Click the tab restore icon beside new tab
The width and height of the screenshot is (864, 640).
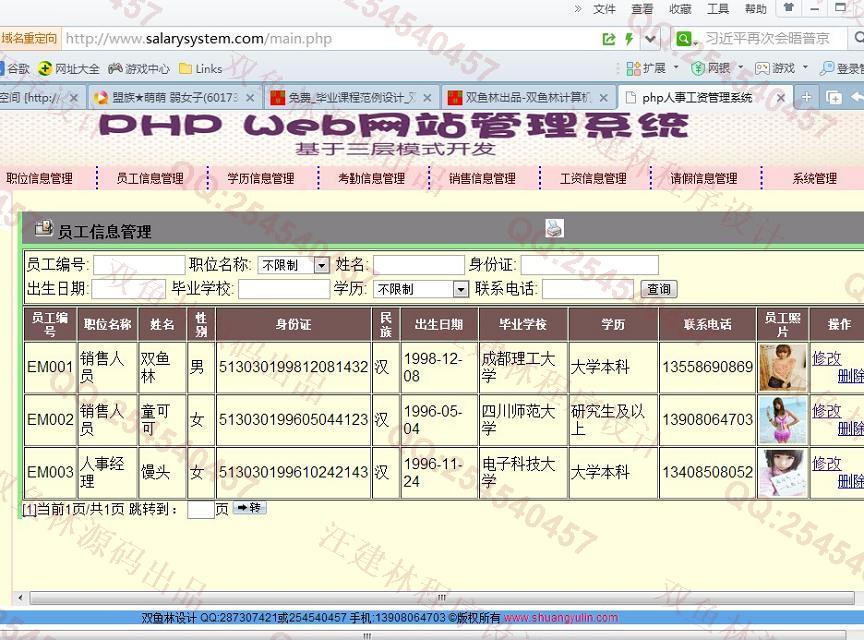(x=834, y=98)
